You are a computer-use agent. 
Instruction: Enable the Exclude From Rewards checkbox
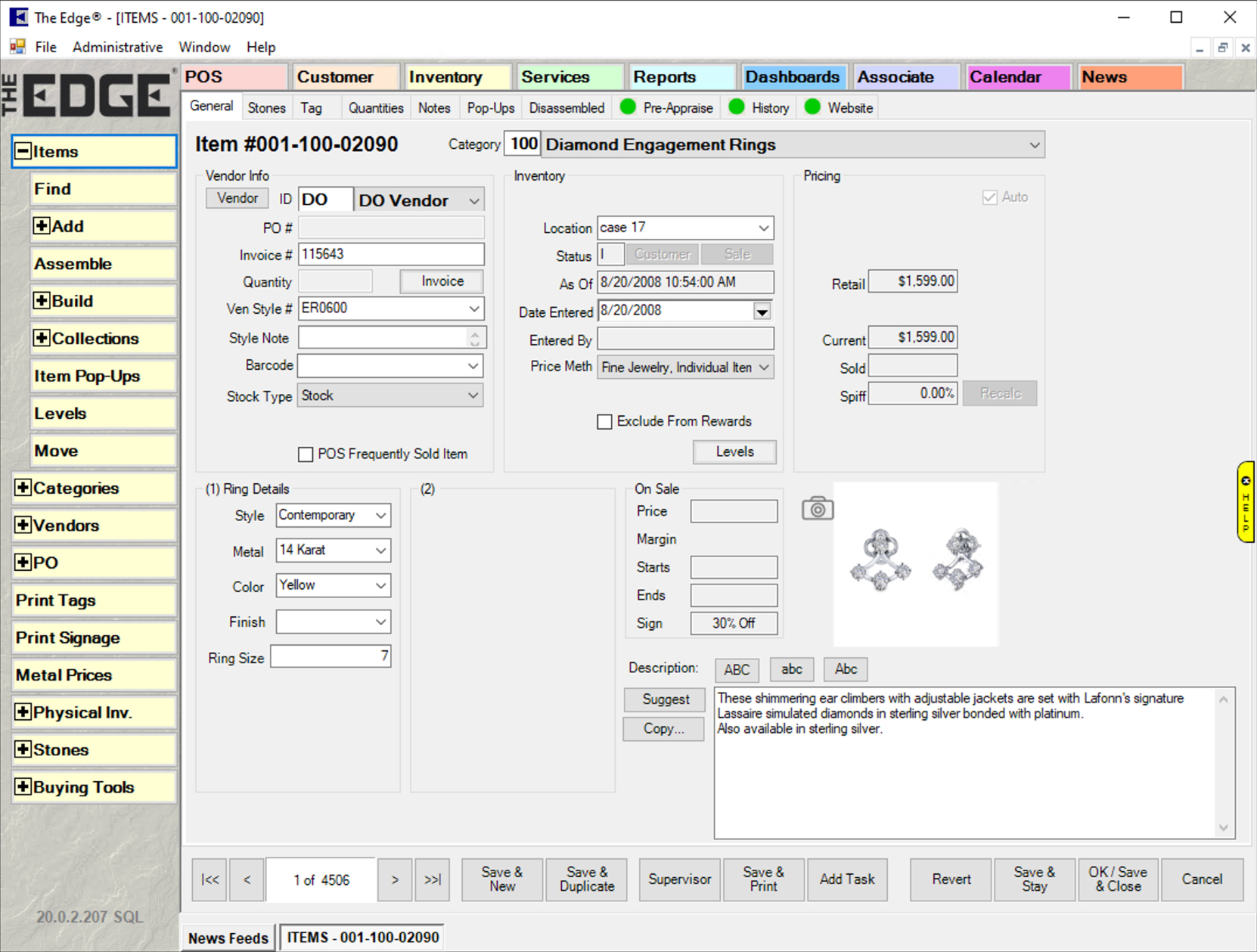point(604,422)
